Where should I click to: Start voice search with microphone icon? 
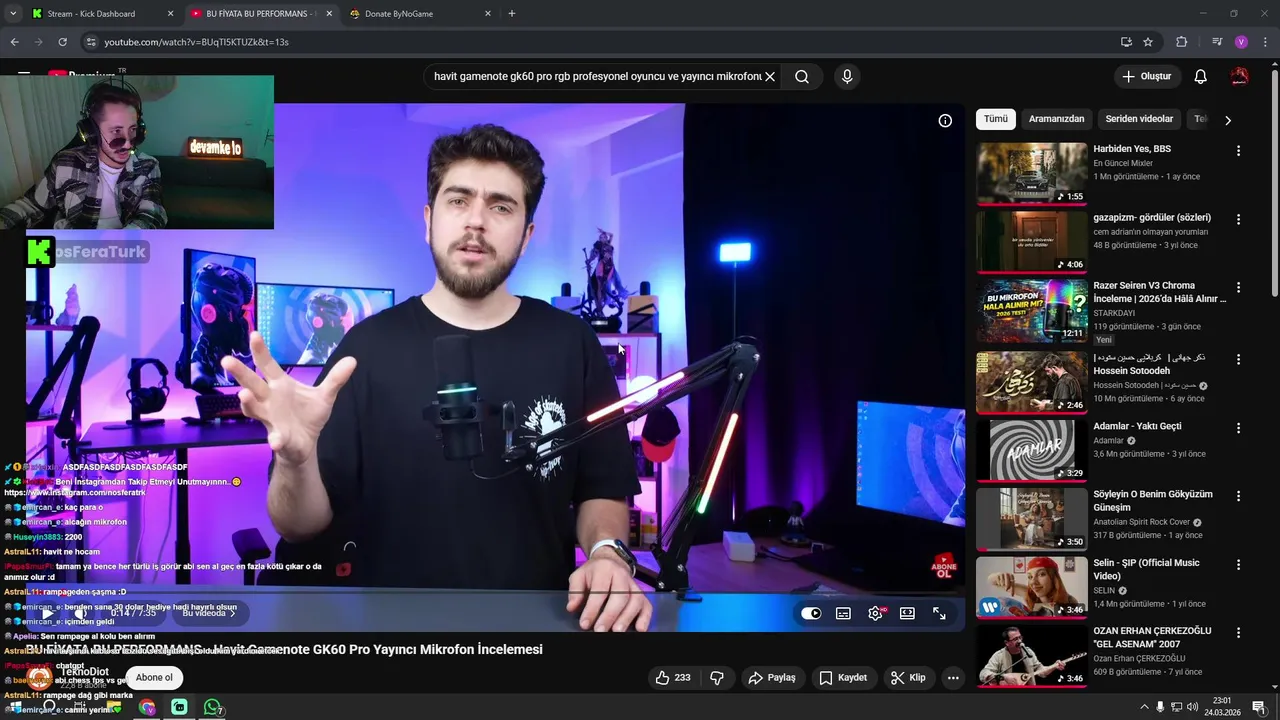[847, 76]
